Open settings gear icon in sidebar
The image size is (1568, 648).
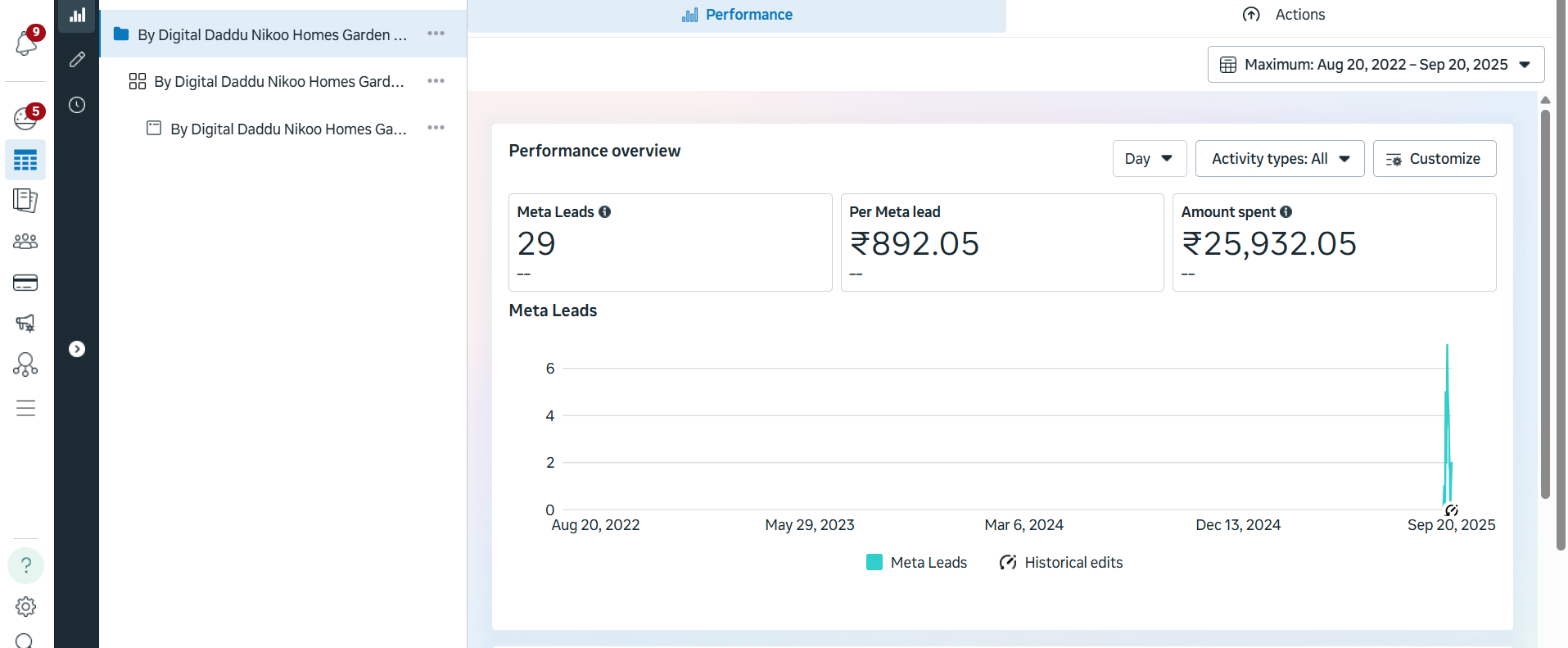(25, 607)
